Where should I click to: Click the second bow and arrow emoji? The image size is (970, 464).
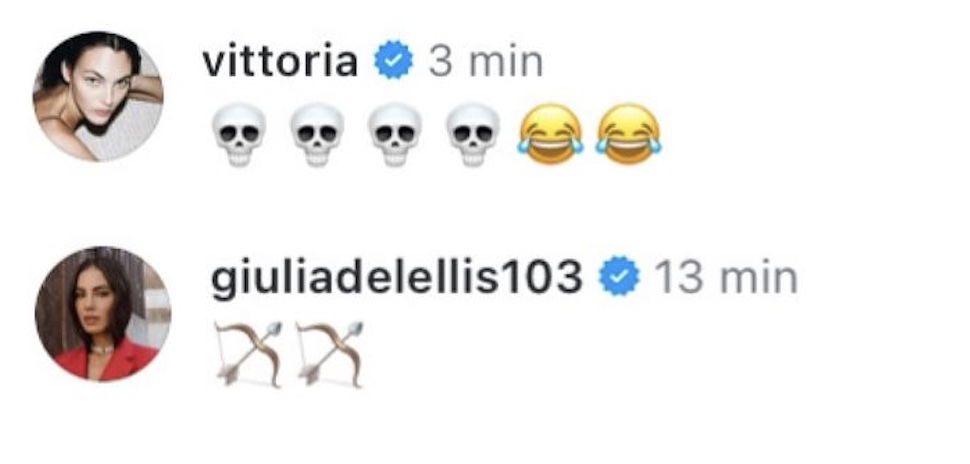(x=330, y=354)
